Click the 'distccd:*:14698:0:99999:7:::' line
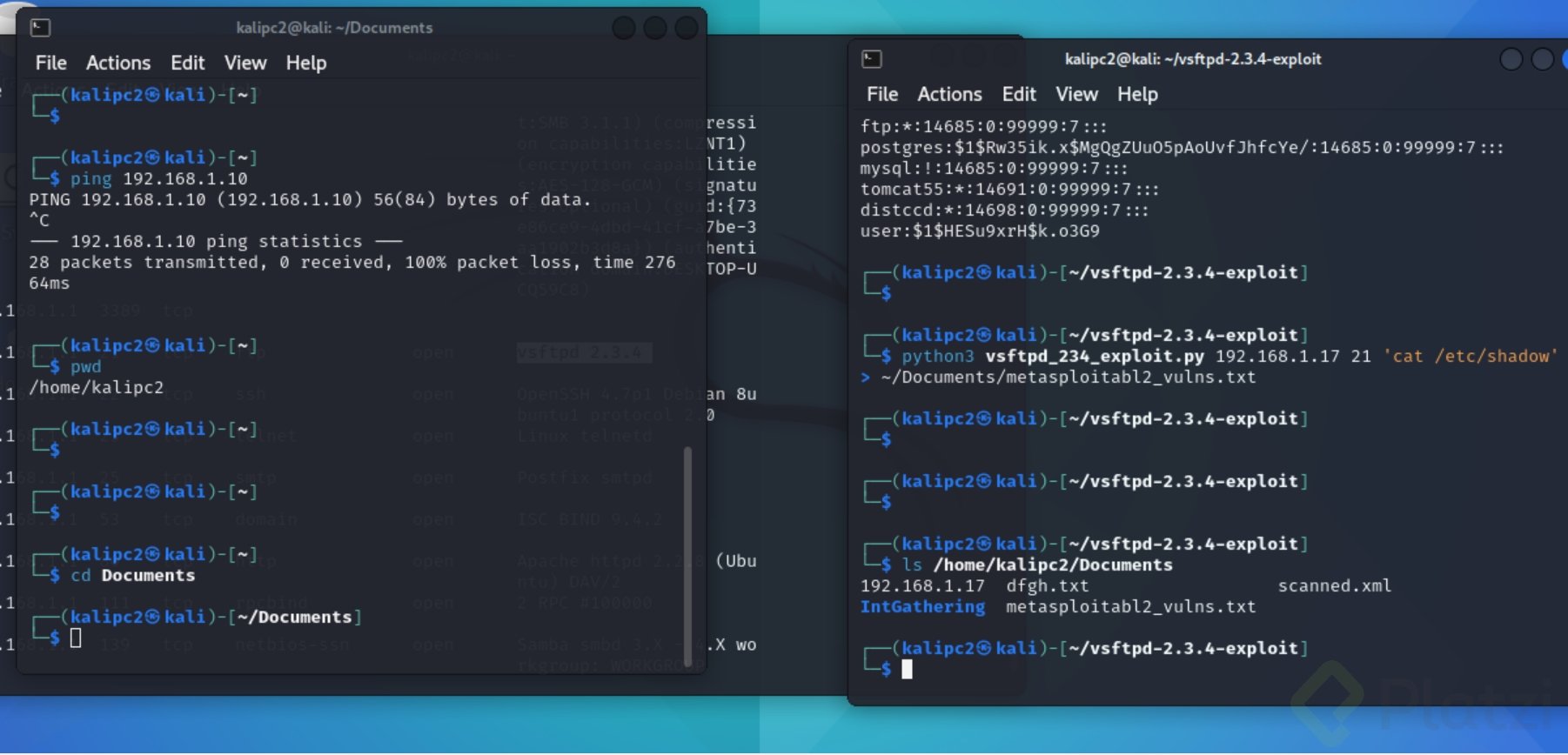Image resolution: width=1568 pixels, height=755 pixels. [x=1005, y=210]
